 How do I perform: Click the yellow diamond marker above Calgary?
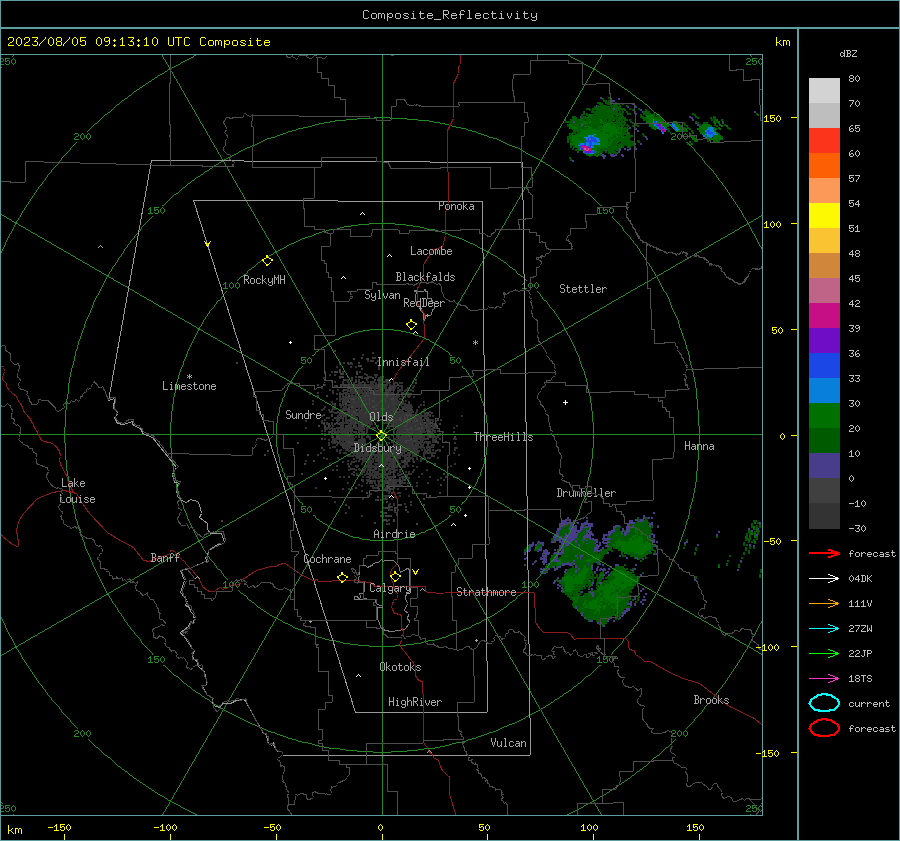pos(395,576)
